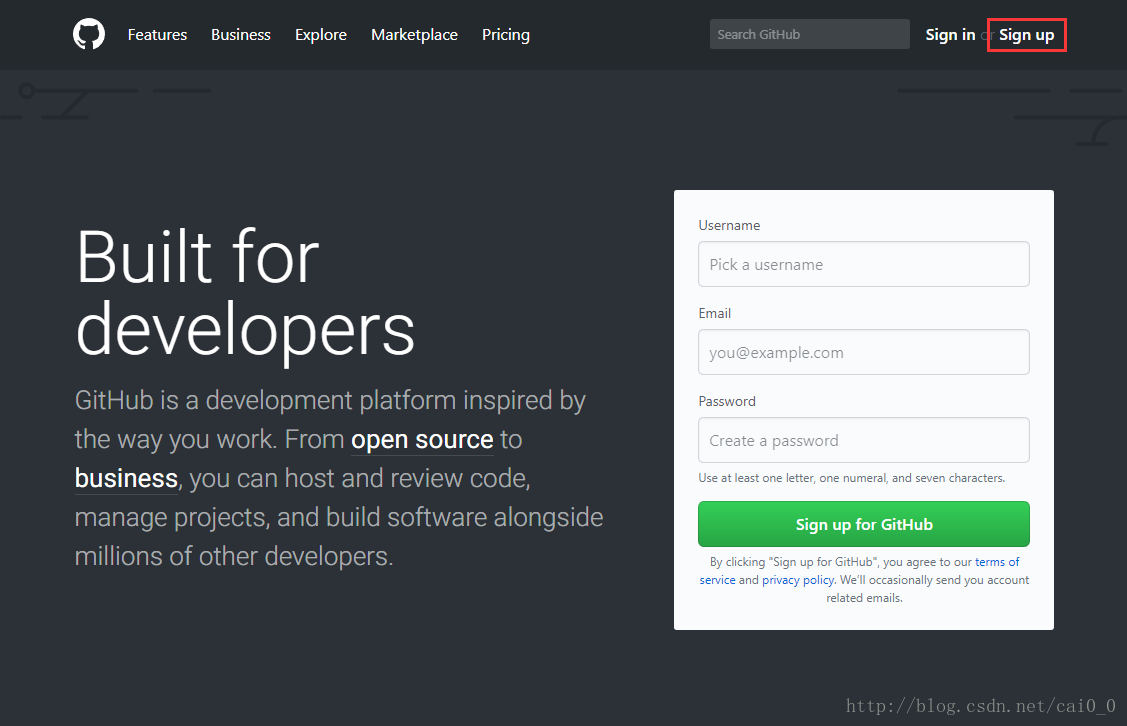This screenshot has height=726, width=1127.
Task: View GitHub Pricing plans
Action: coord(505,34)
